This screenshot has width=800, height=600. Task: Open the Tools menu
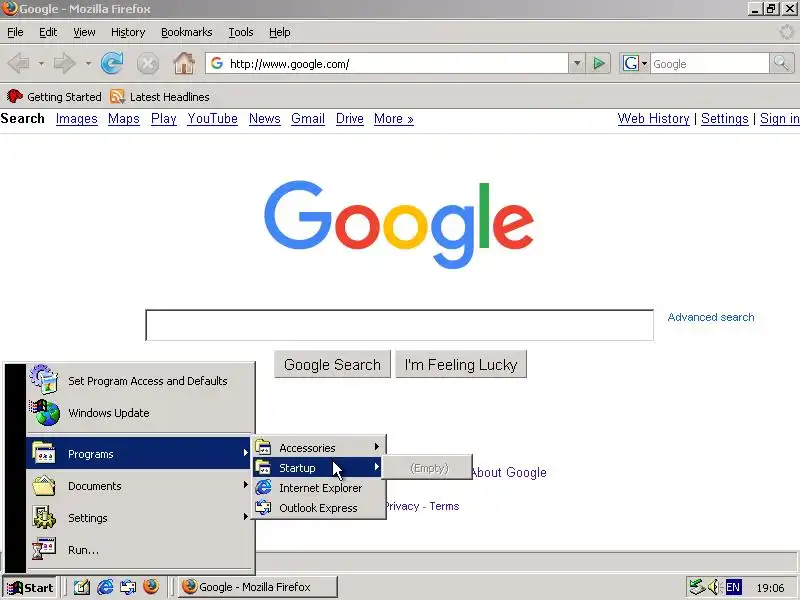coord(241,32)
